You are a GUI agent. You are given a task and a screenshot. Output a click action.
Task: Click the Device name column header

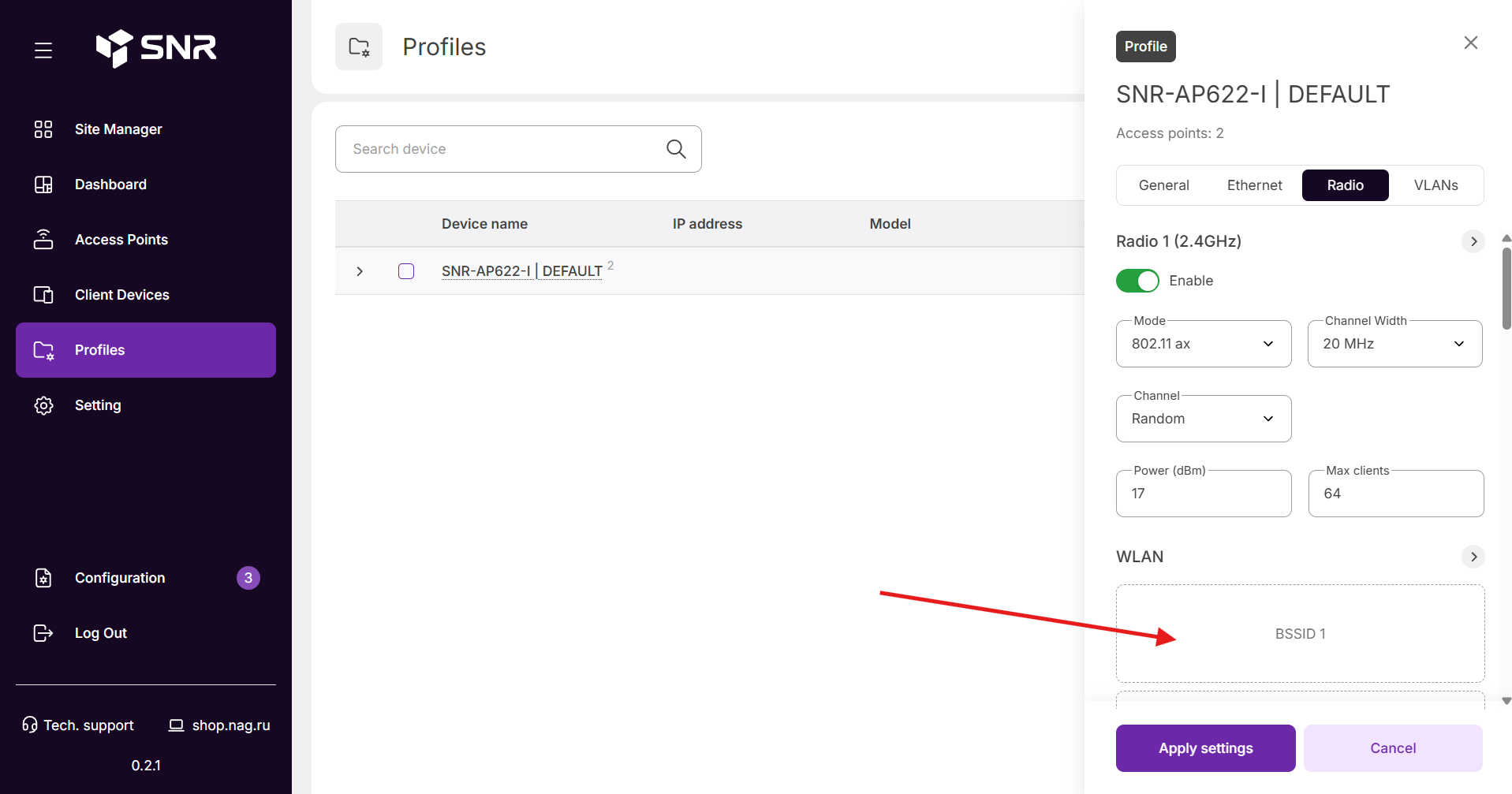484,224
